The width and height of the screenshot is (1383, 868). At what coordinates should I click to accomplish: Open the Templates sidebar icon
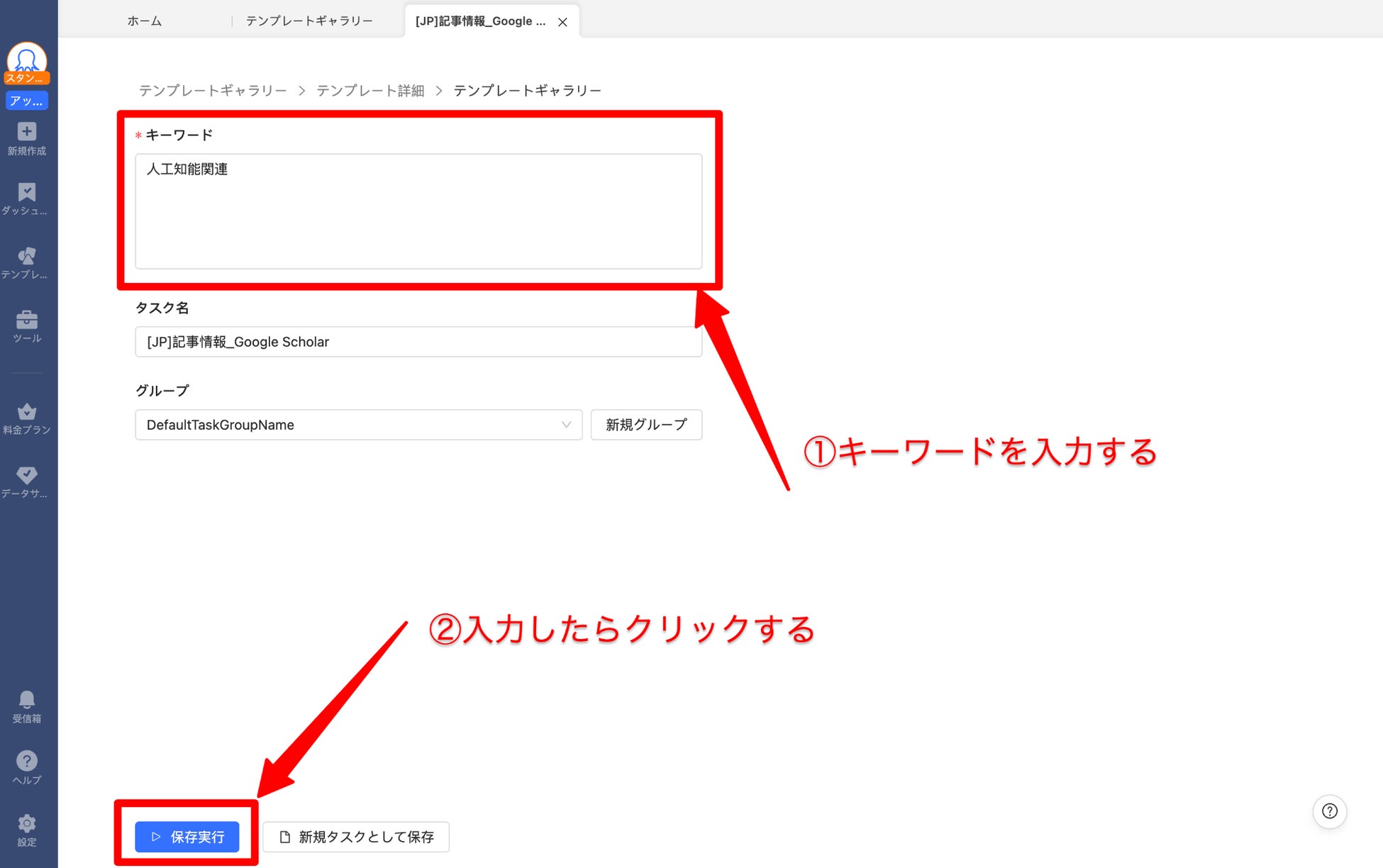27,257
